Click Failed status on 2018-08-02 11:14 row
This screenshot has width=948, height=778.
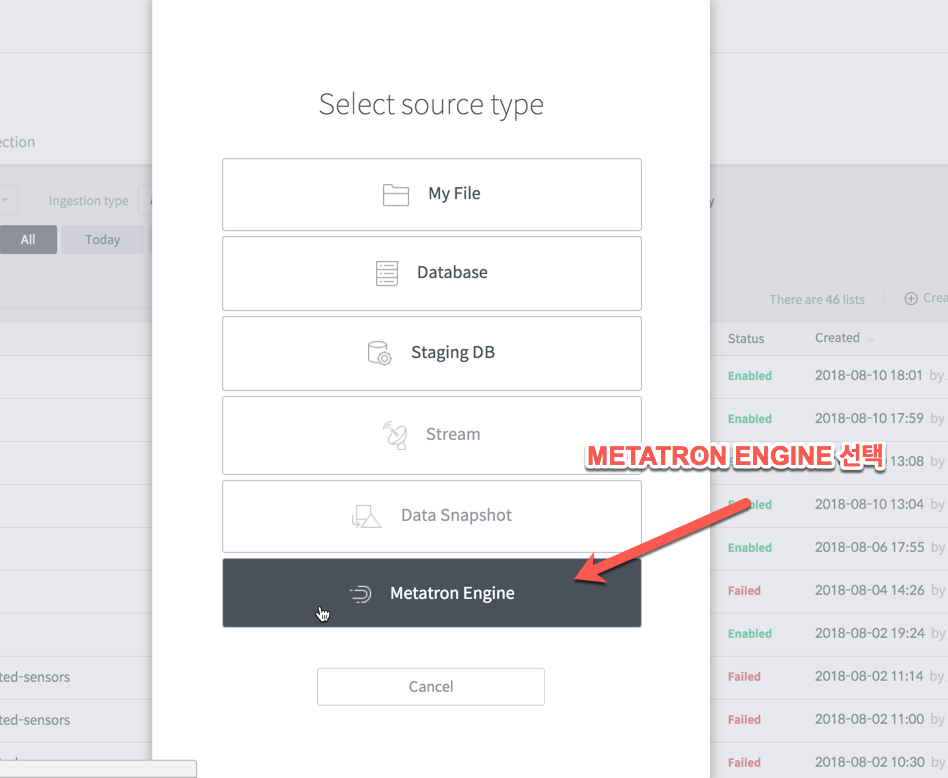[x=744, y=676]
